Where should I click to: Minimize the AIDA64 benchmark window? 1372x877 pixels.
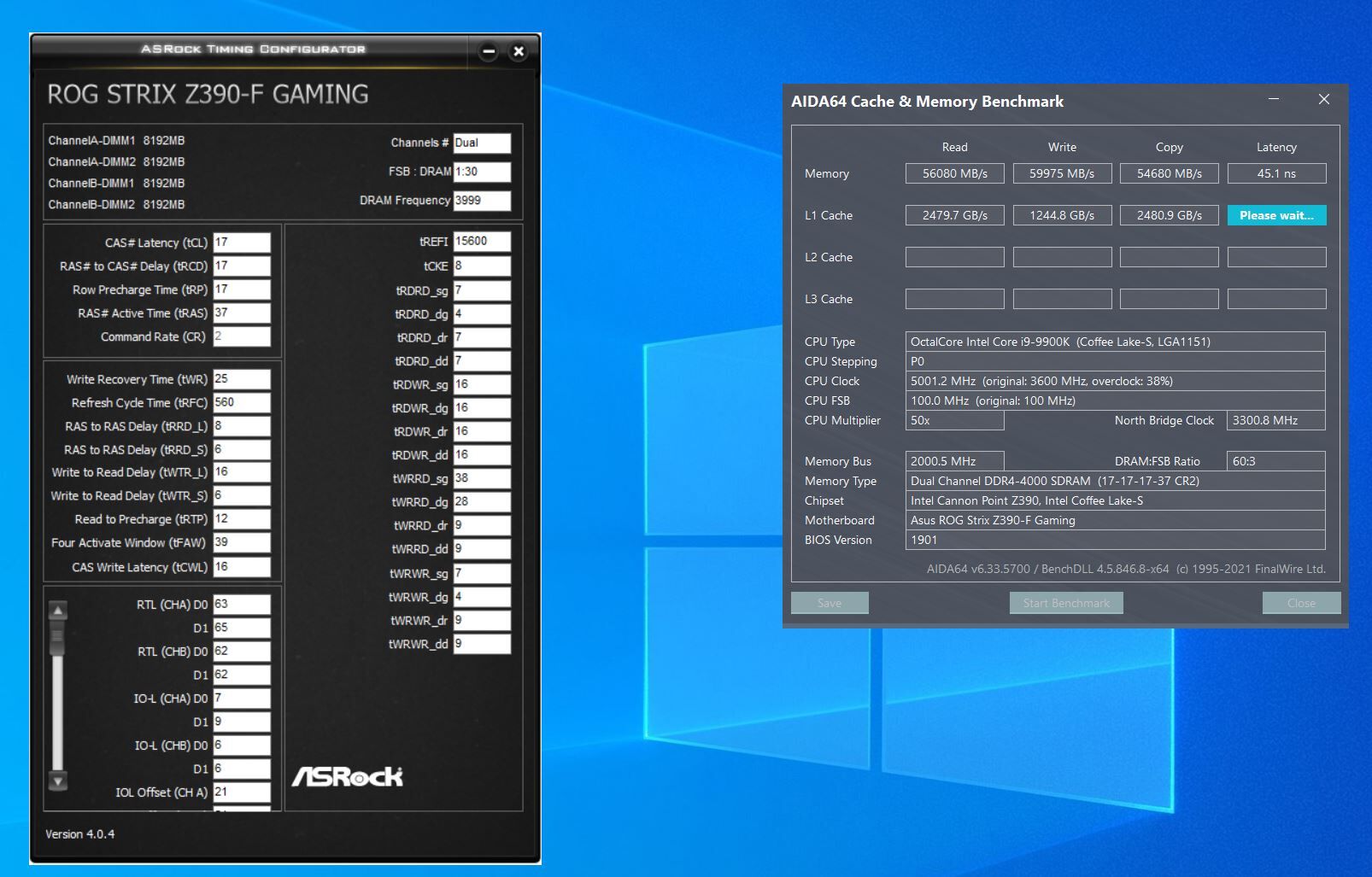point(1274,100)
